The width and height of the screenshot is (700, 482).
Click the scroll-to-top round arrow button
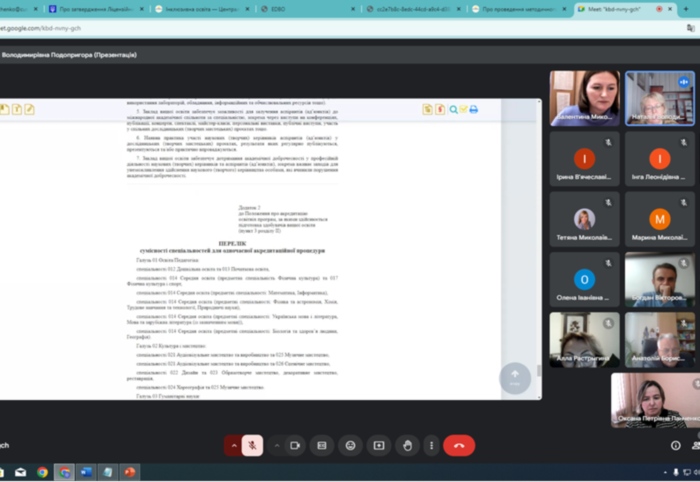[x=515, y=377]
